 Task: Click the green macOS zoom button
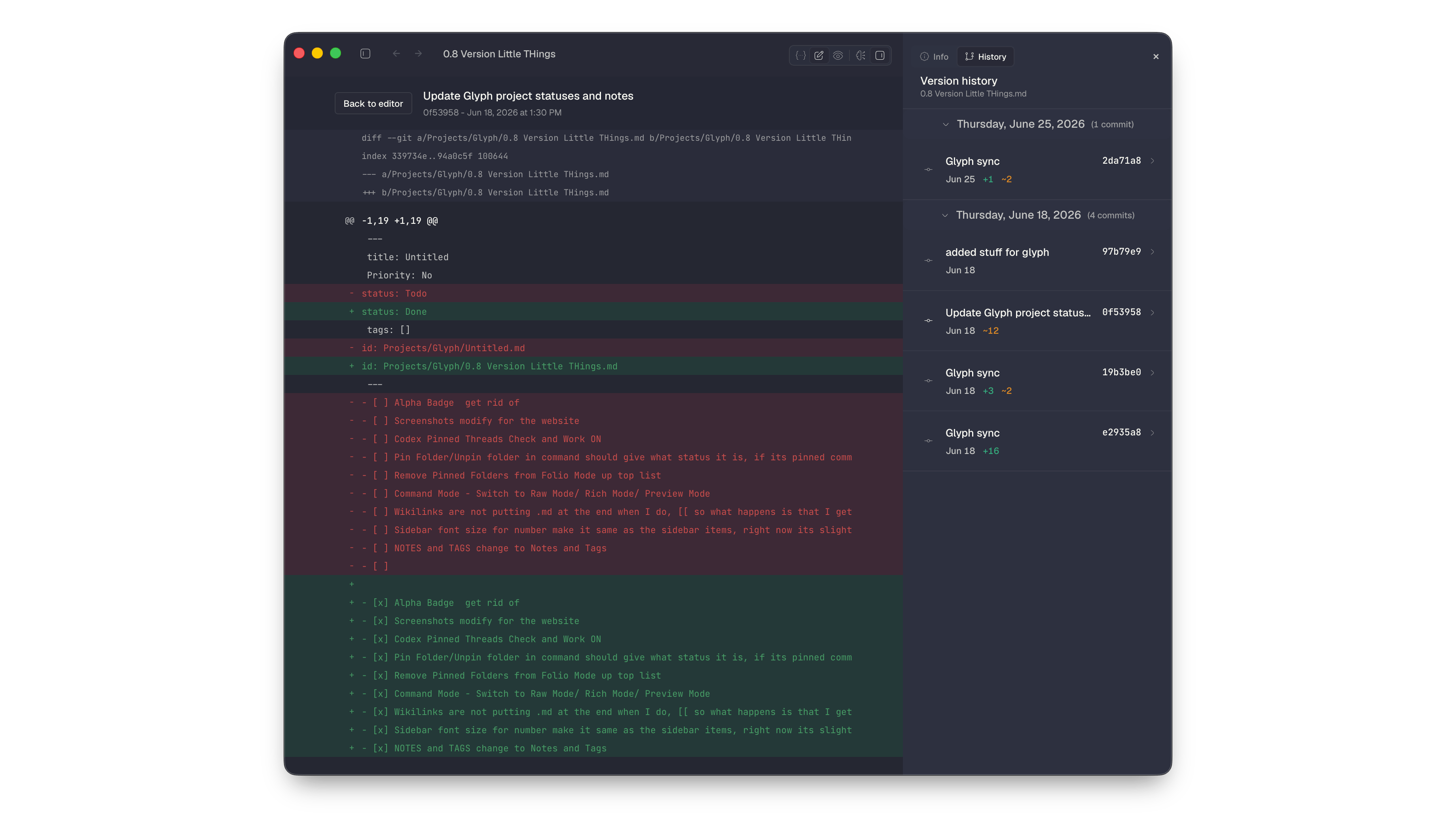(336, 53)
